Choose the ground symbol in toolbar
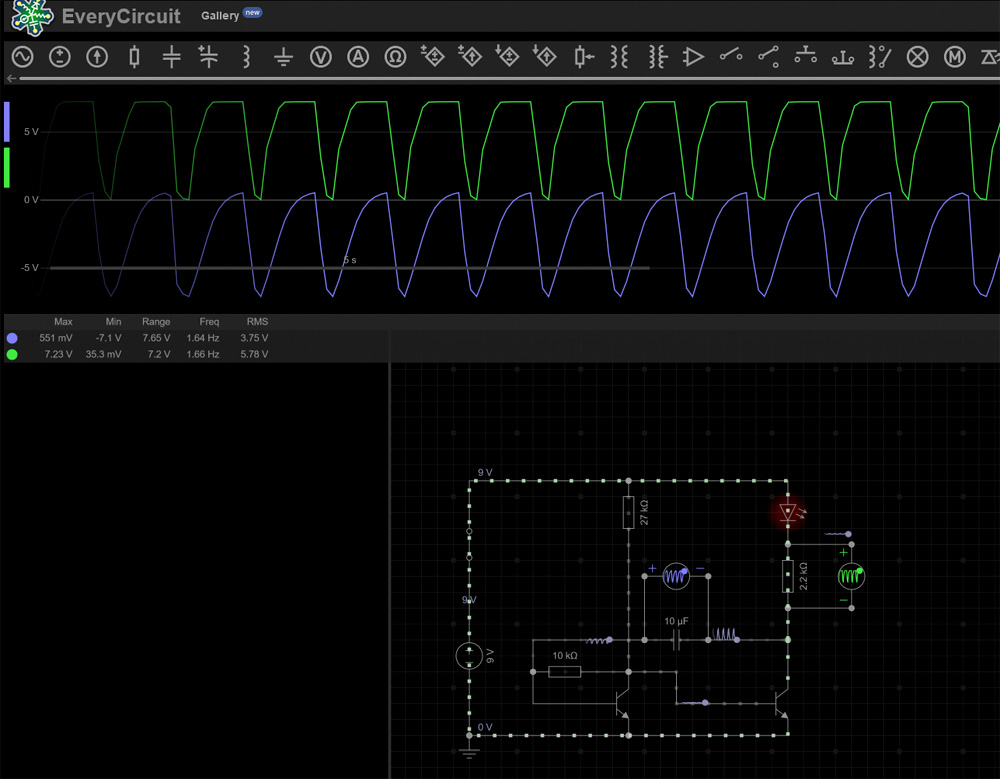This screenshot has width=1000, height=779. point(284,58)
